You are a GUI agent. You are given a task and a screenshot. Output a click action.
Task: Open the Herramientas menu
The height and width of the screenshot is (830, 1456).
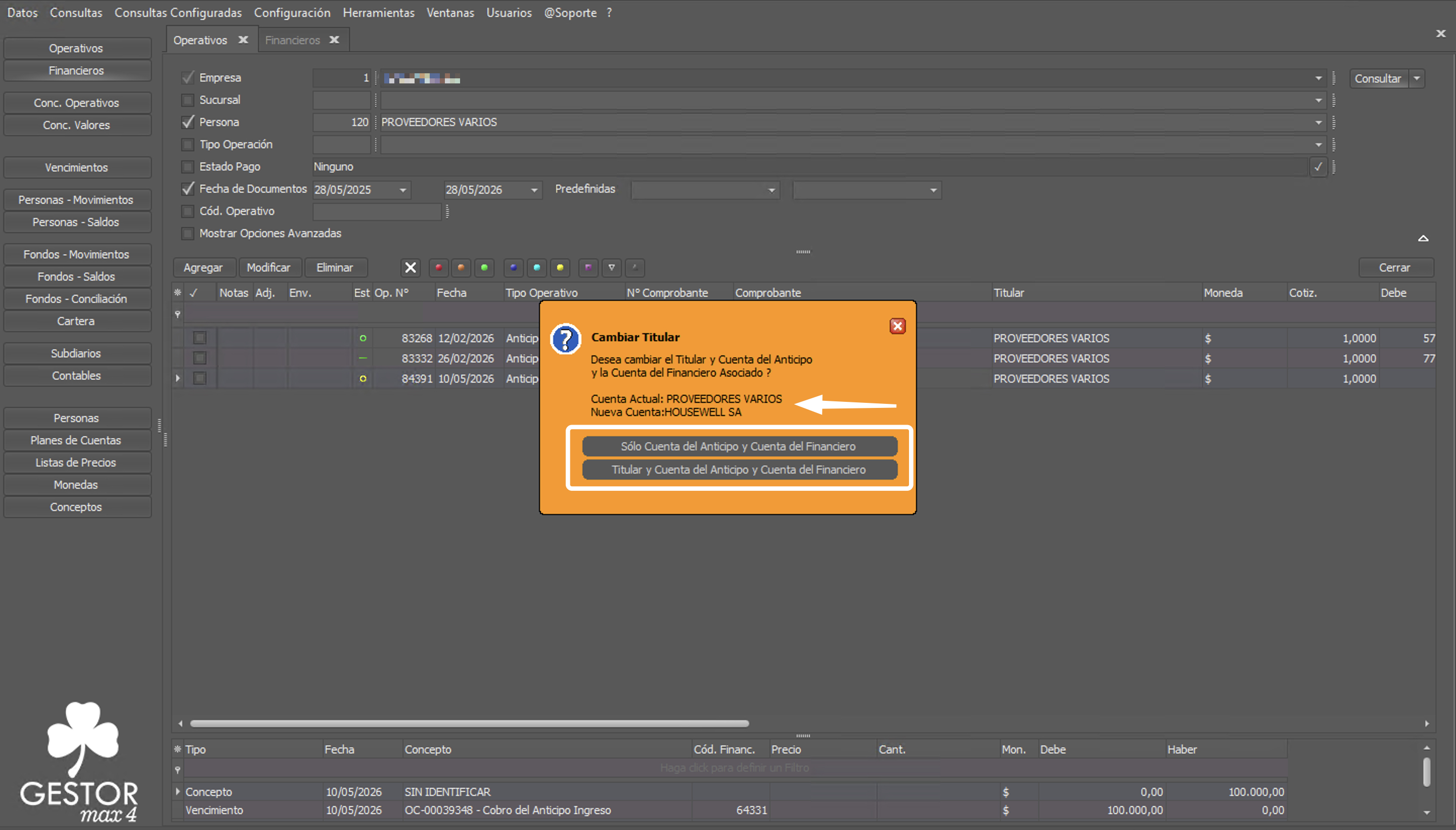[378, 13]
